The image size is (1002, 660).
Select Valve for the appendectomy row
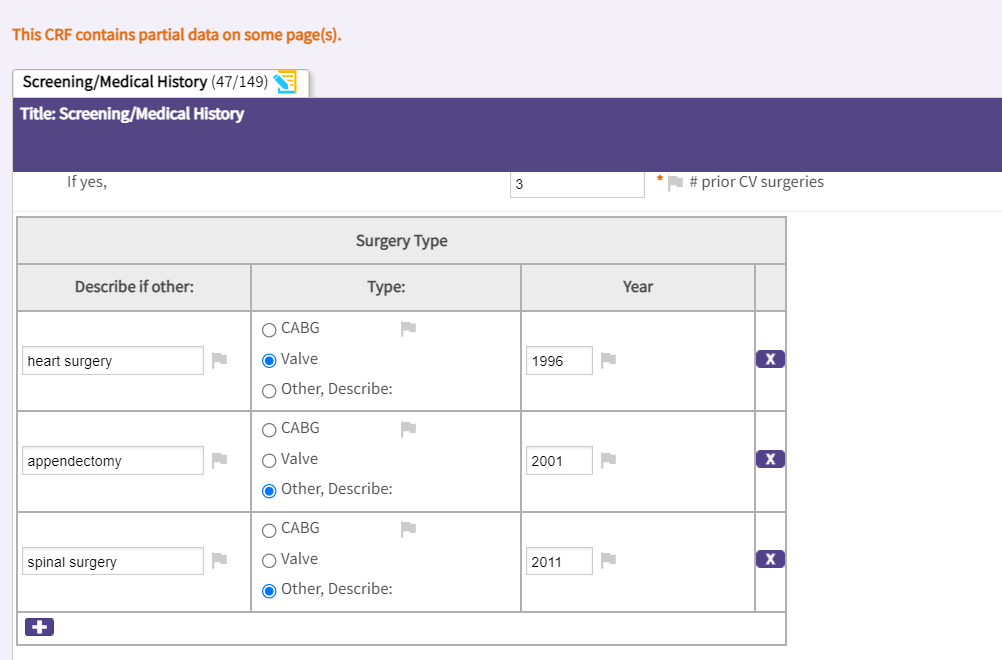pyautogui.click(x=269, y=461)
